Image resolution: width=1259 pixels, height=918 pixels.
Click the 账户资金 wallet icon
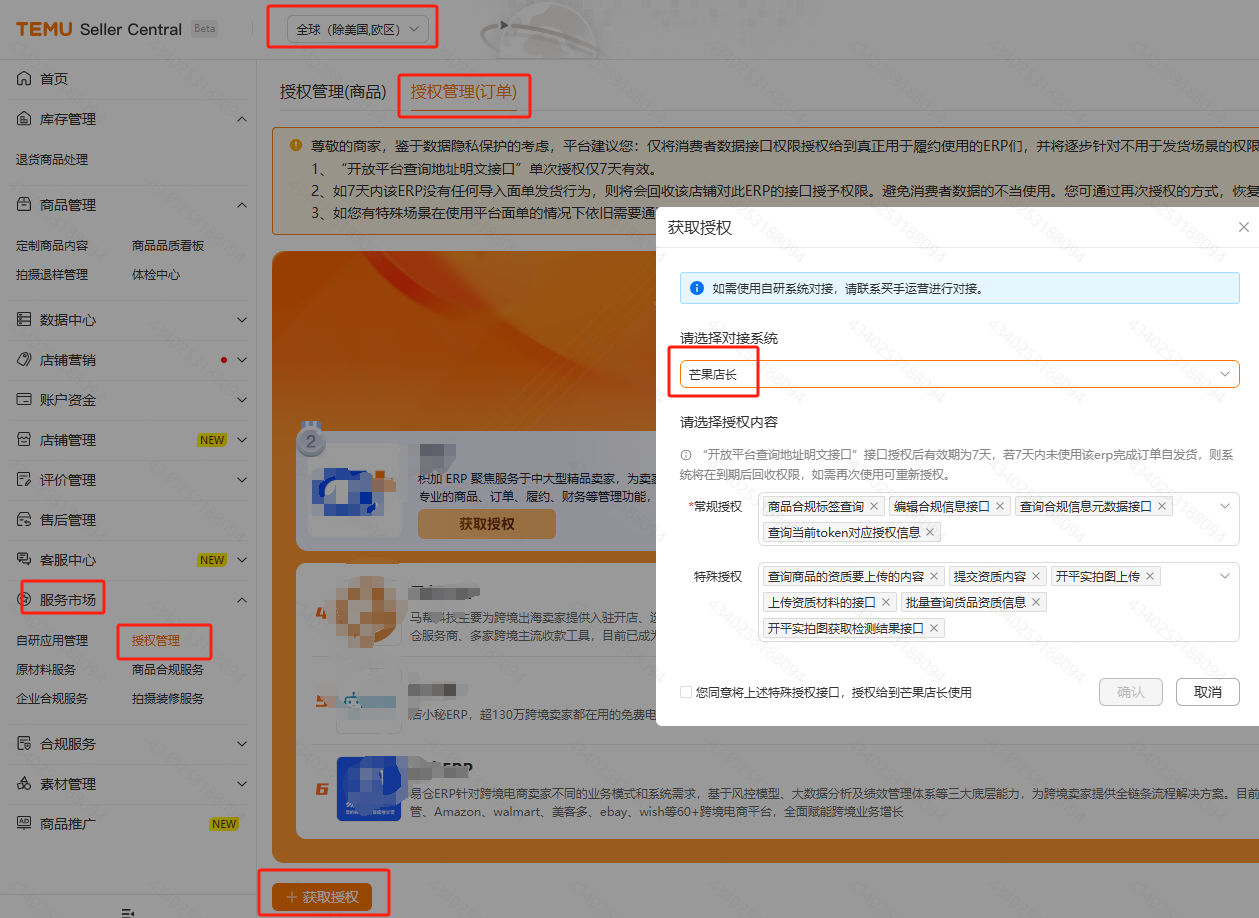(24, 400)
